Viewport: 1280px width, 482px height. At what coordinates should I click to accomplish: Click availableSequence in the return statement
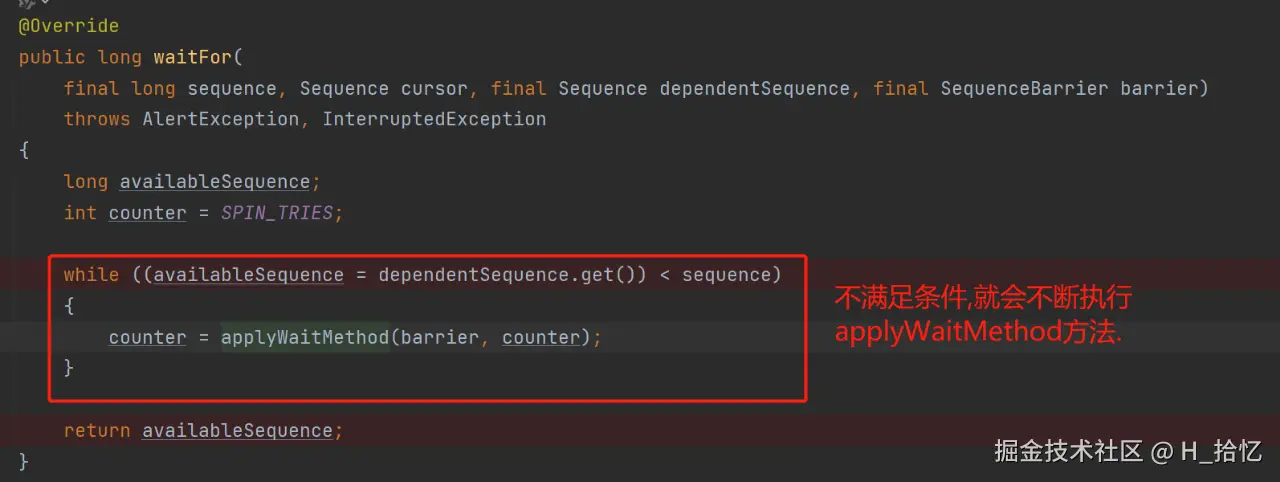237,431
